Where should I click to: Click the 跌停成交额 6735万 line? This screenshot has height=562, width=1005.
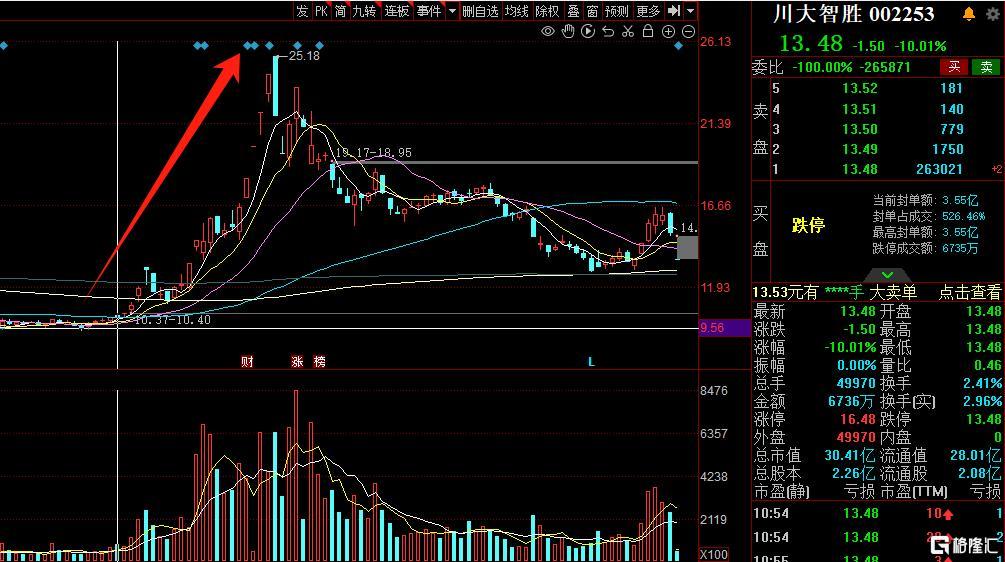point(926,249)
